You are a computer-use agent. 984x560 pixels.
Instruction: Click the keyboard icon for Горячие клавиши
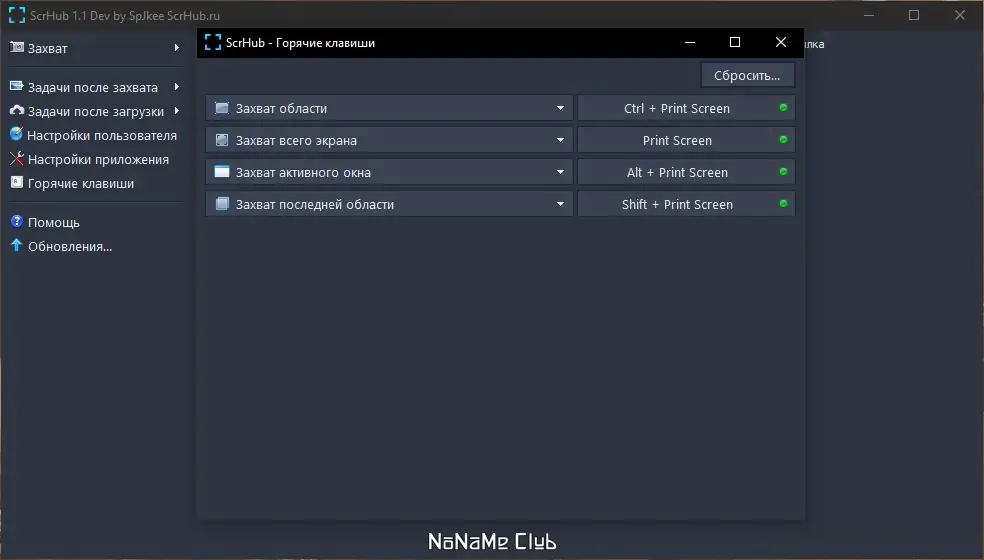coord(17,183)
